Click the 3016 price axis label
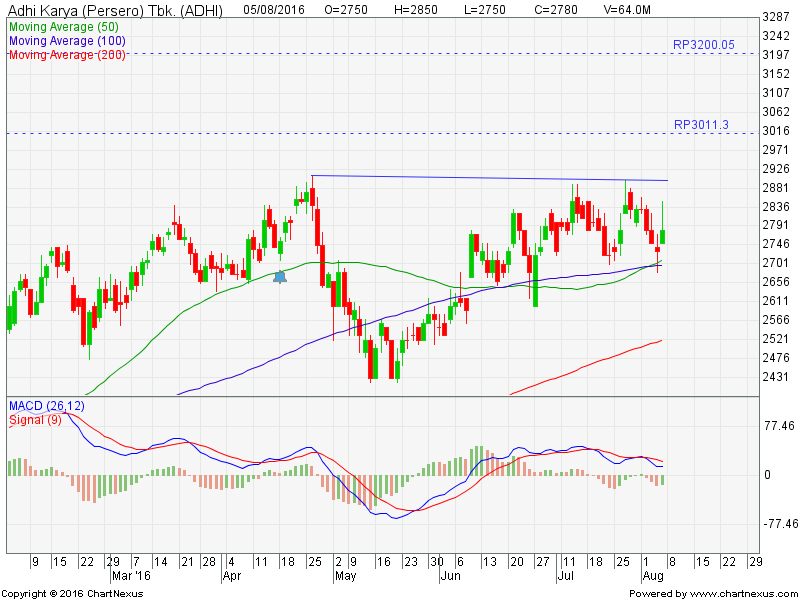The width and height of the screenshot is (800, 600). pos(776,131)
